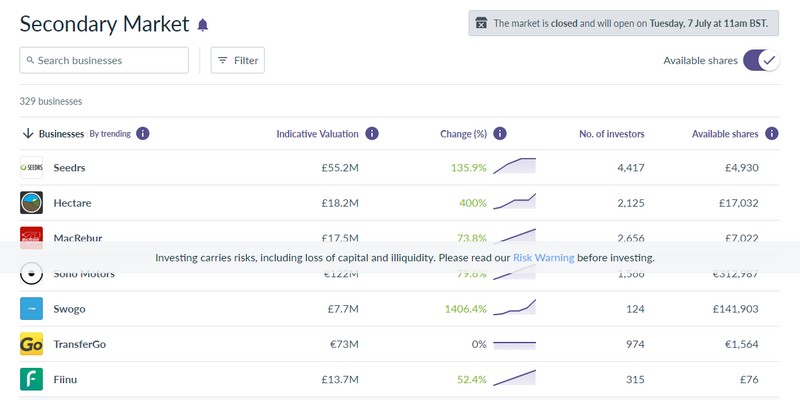Click the Search businesses input field

[x=104, y=60]
